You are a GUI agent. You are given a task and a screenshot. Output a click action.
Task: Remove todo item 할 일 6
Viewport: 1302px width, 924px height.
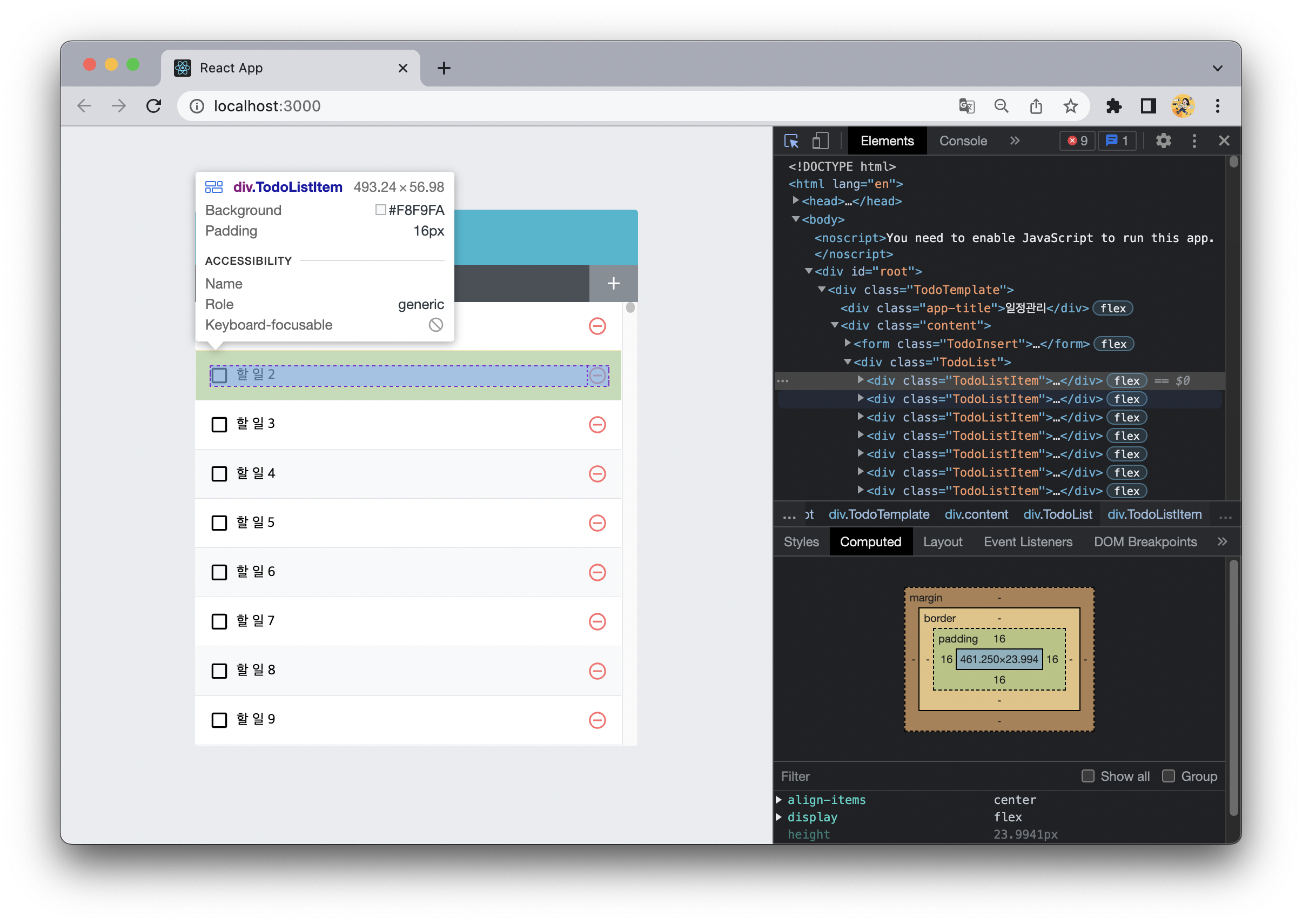(x=598, y=572)
